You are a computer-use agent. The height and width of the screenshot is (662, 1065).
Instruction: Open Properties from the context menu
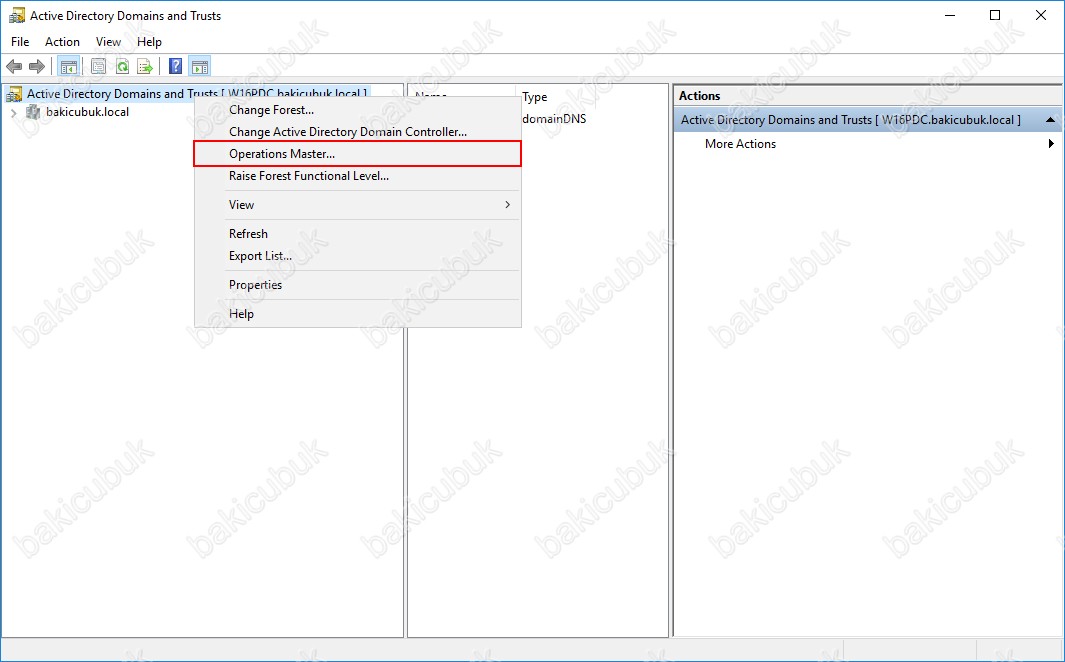tap(358, 285)
